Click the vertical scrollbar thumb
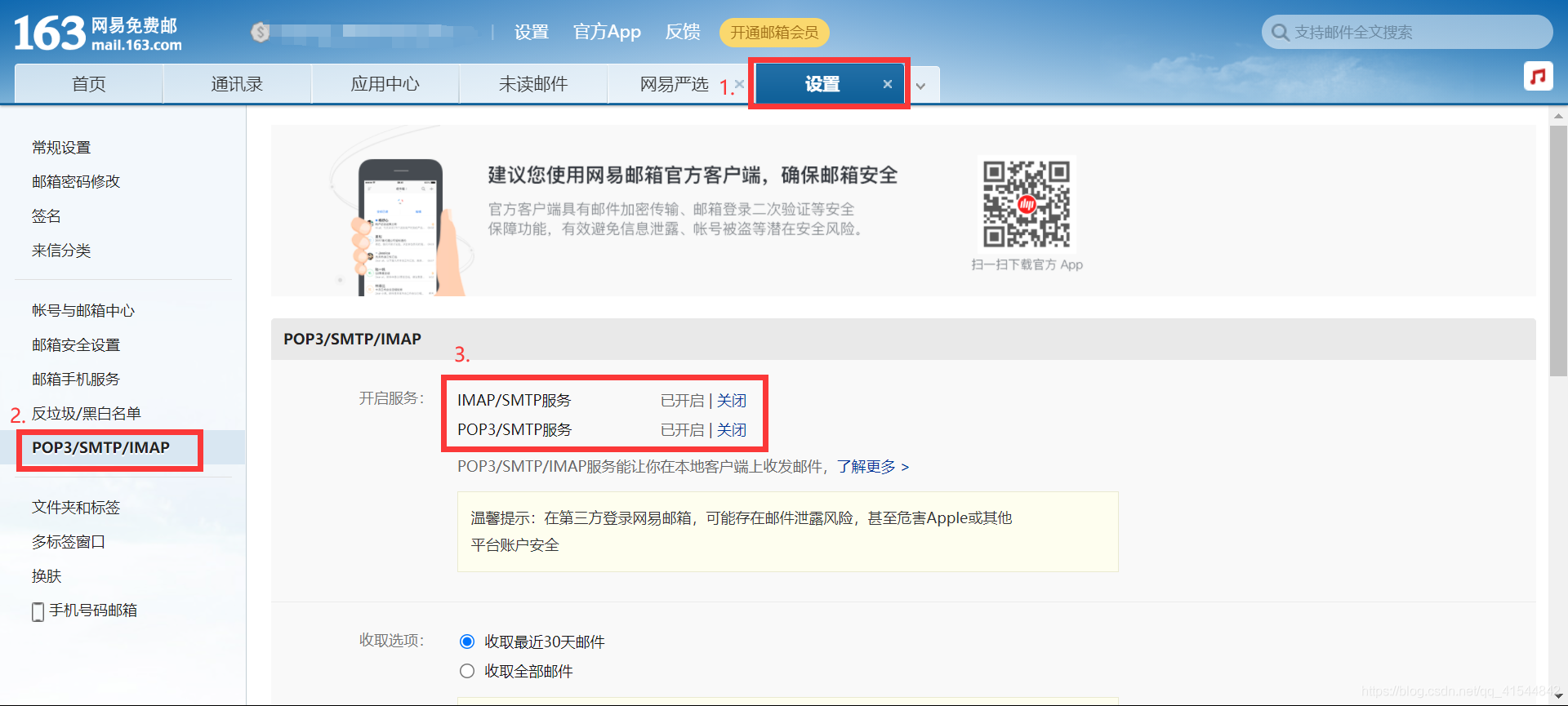The width and height of the screenshot is (1568, 706). coord(1558,251)
